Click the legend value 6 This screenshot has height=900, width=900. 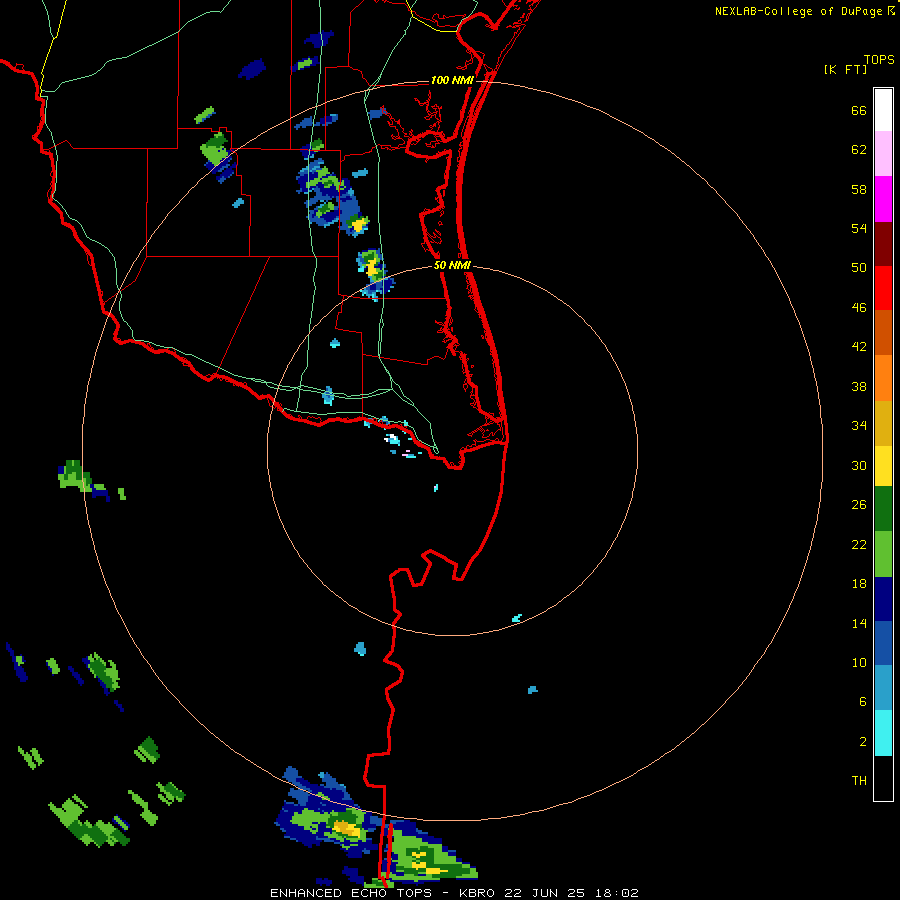[x=863, y=701]
